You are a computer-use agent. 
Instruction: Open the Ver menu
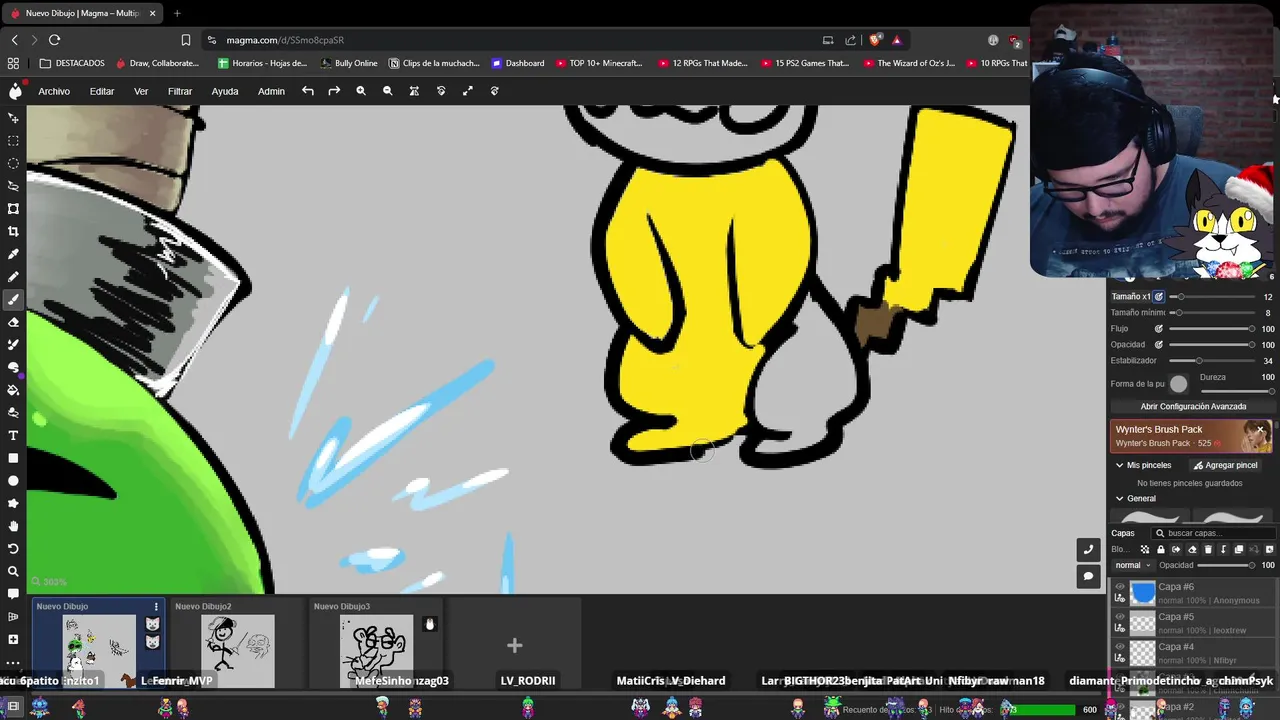click(x=141, y=91)
